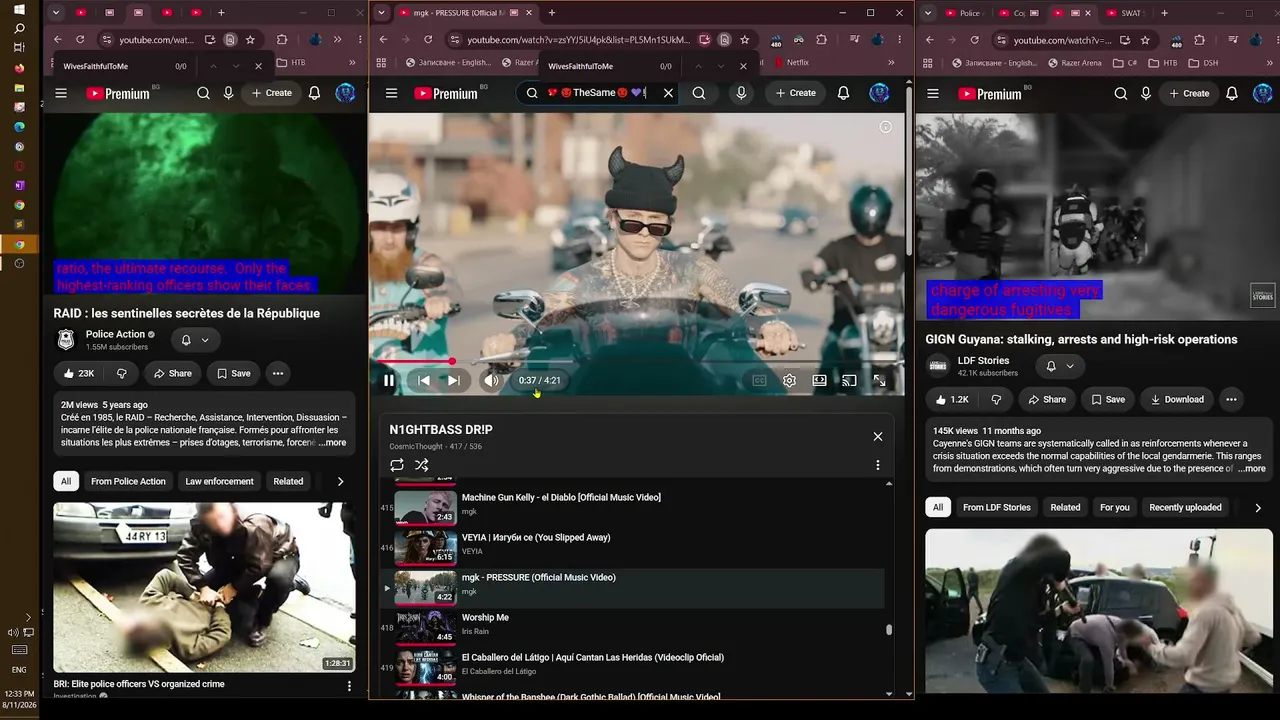Open more actions for the RAID video

[x=278, y=373]
